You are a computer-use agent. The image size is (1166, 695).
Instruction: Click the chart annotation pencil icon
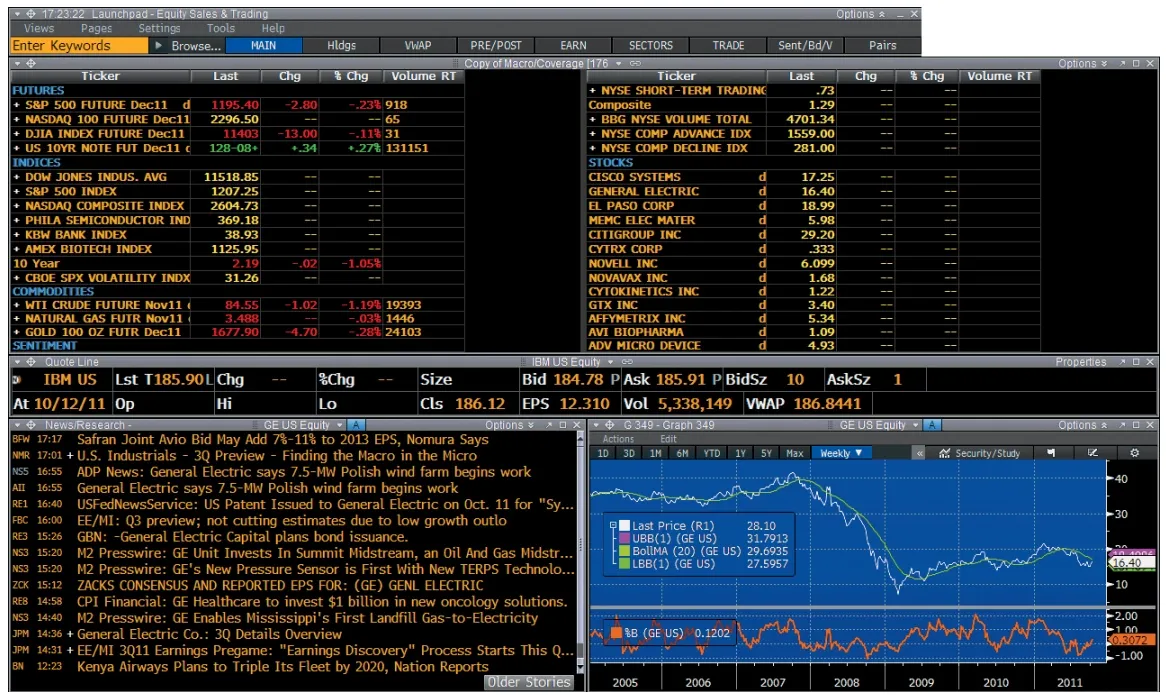click(x=1092, y=453)
